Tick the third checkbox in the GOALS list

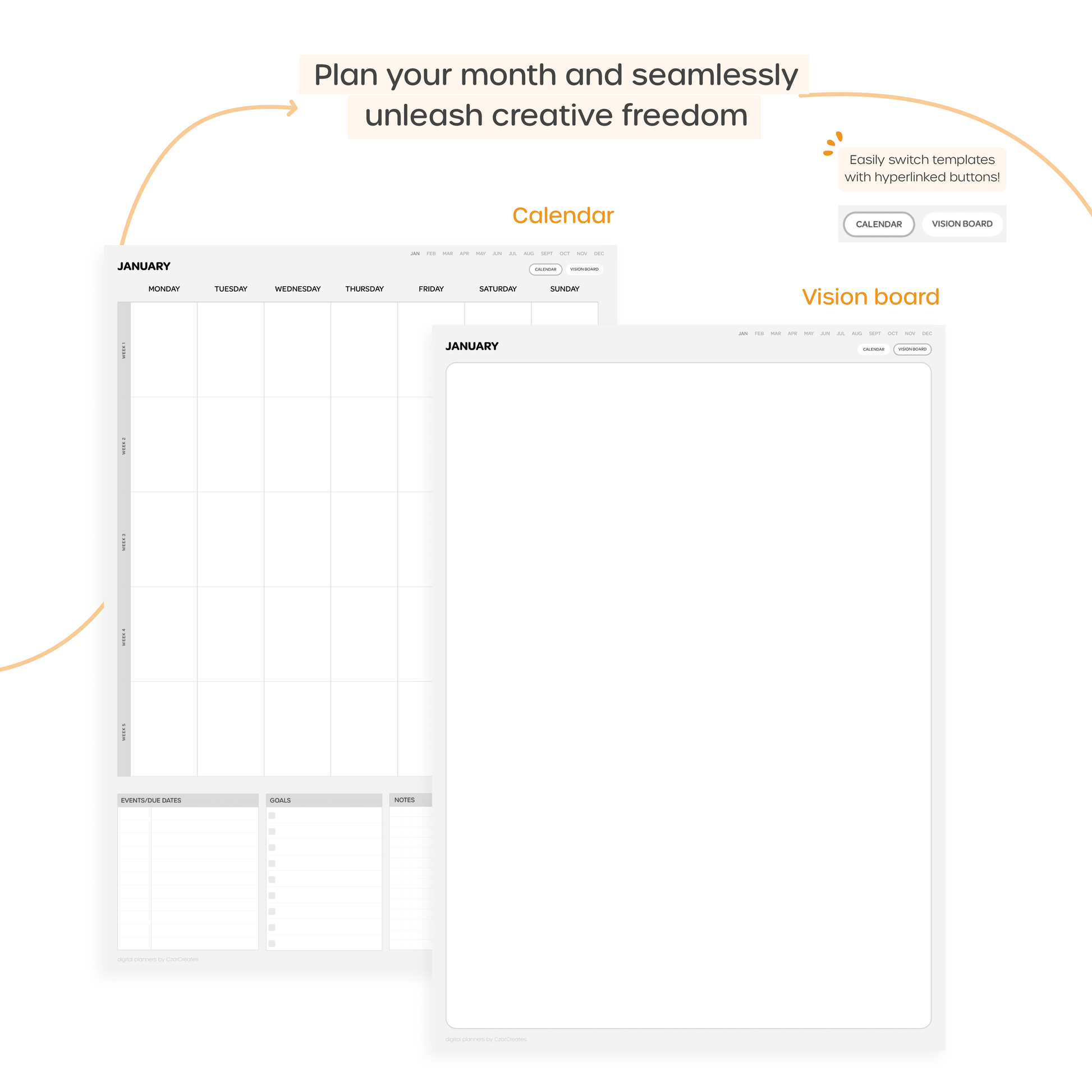coord(272,847)
